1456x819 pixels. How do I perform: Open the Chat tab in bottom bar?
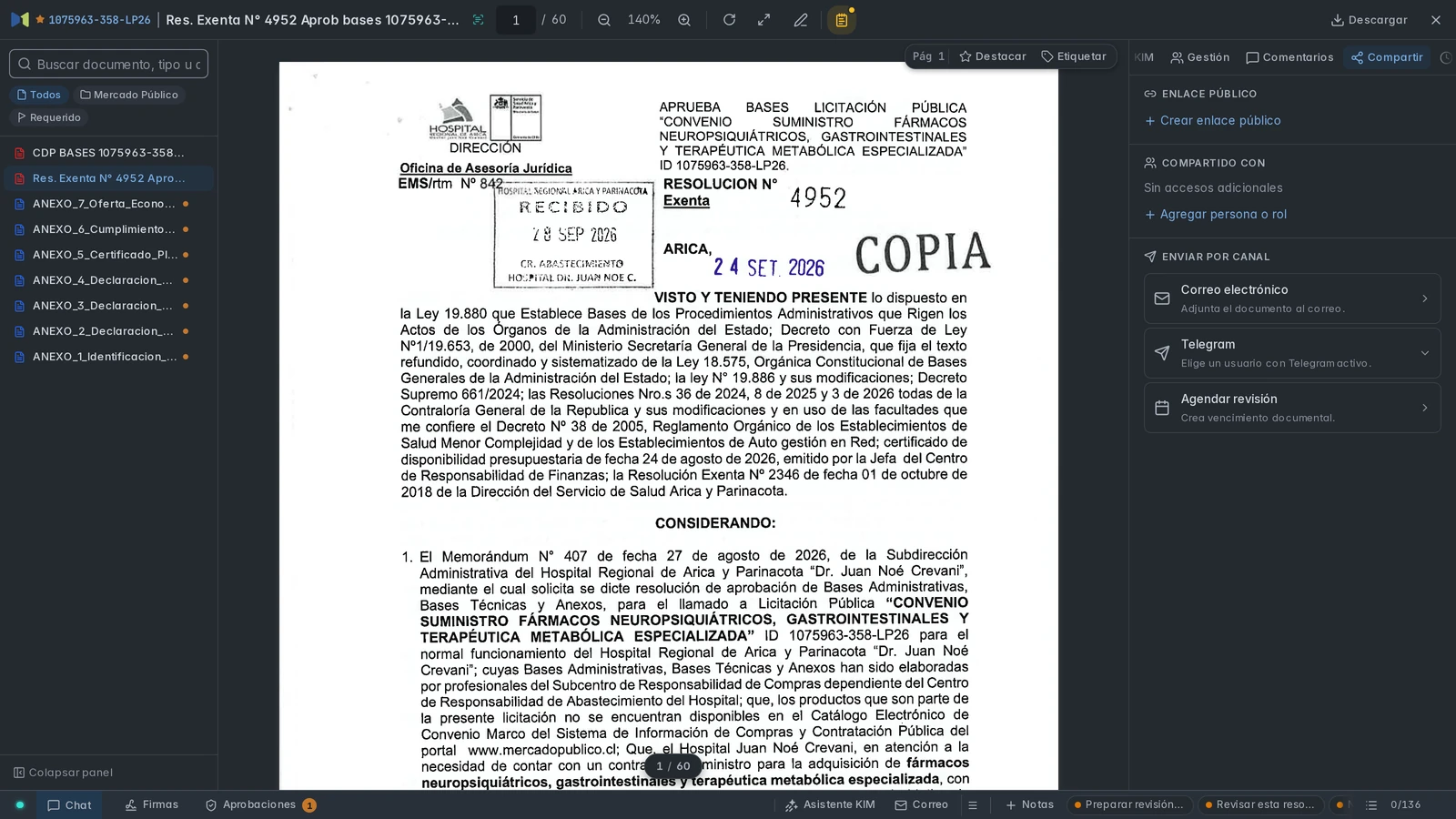[69, 805]
